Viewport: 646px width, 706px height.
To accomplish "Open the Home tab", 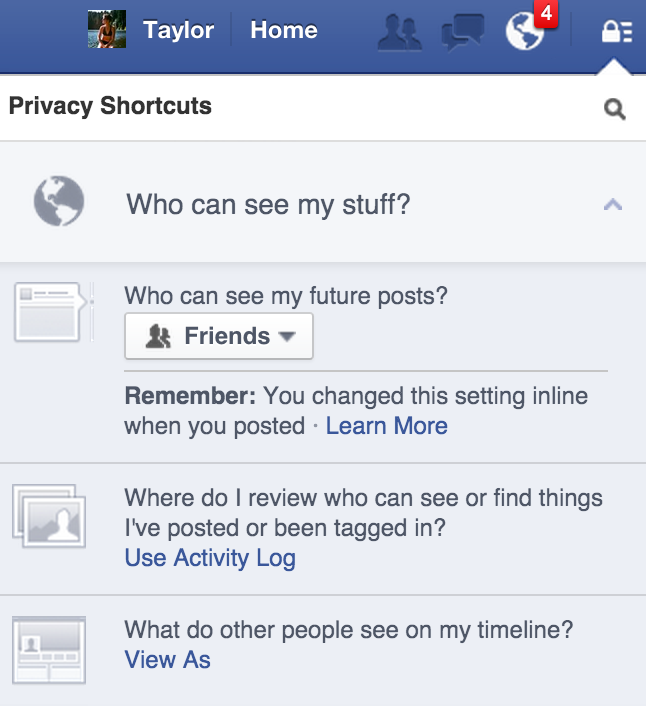I will point(284,30).
